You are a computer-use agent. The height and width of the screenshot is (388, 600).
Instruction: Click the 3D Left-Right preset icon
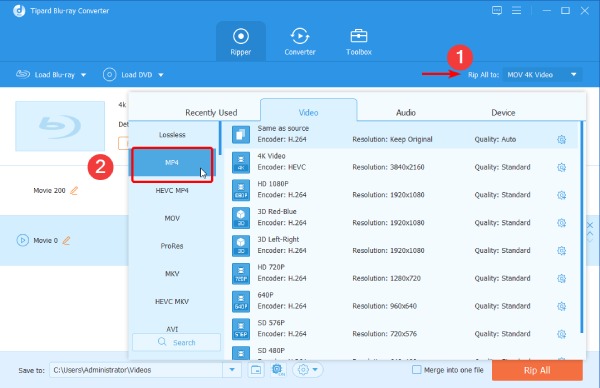[x=241, y=246]
